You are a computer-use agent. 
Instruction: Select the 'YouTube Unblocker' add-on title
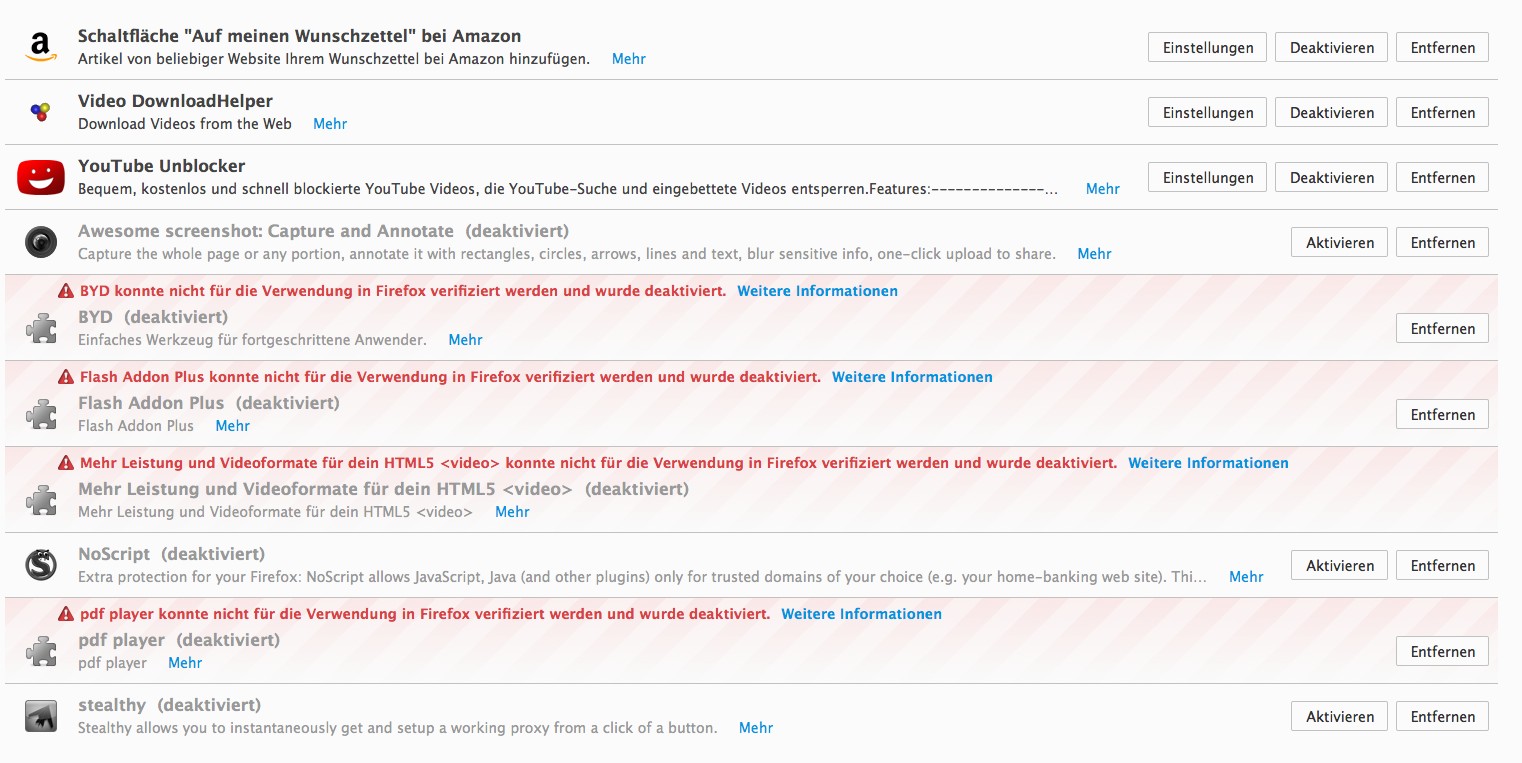coord(161,166)
